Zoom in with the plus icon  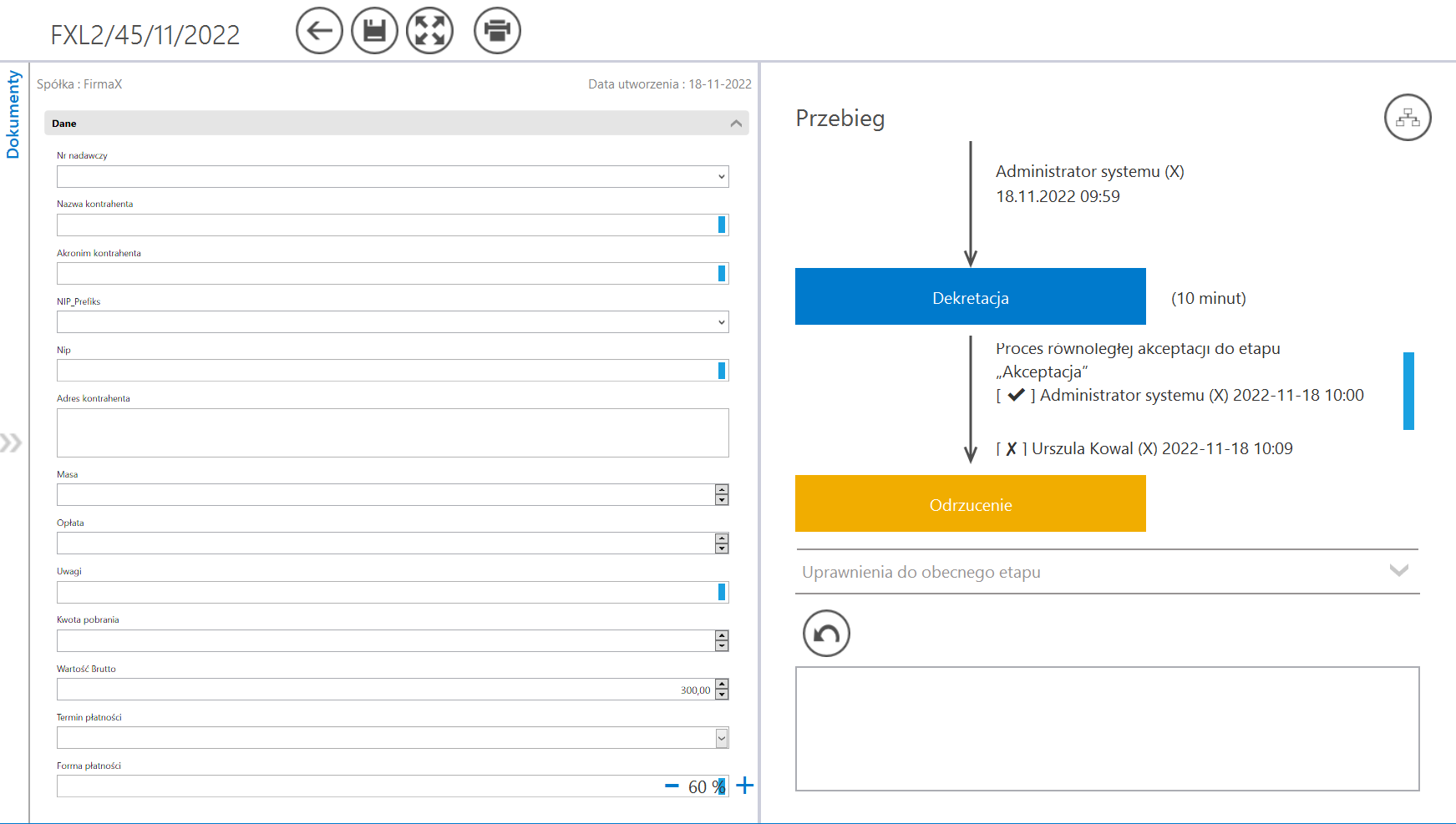(x=744, y=786)
